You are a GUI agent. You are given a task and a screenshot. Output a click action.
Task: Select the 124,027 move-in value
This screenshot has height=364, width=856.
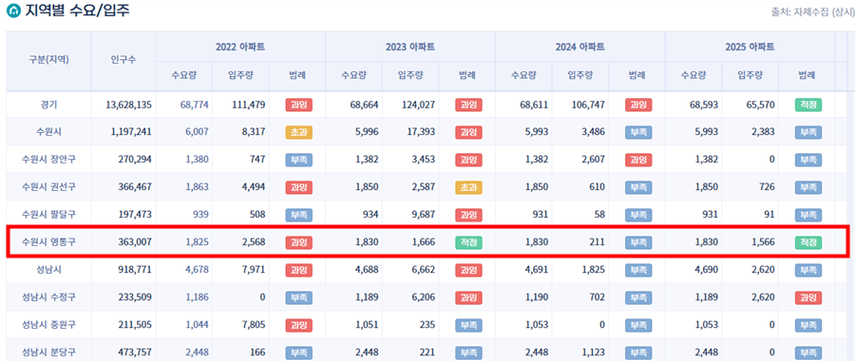(x=419, y=105)
